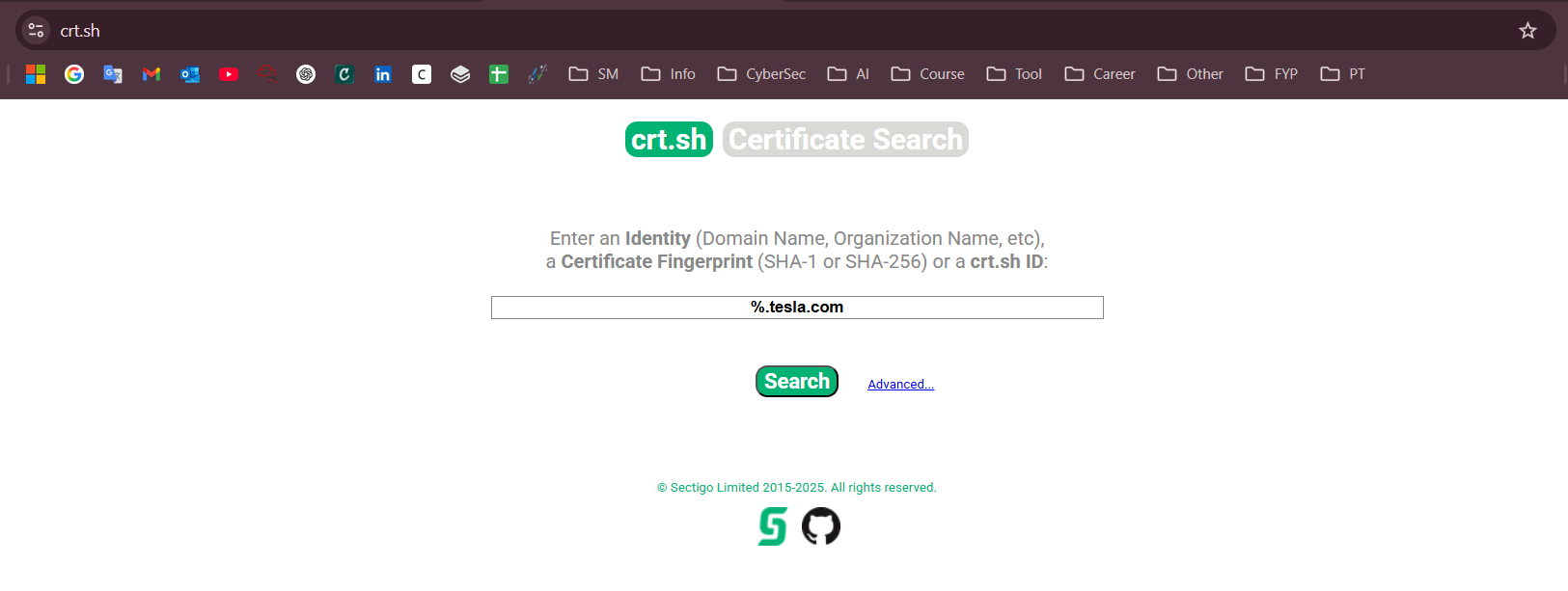Open the Outlook bookmark
Screen dimensions: 1568x591
[190, 74]
